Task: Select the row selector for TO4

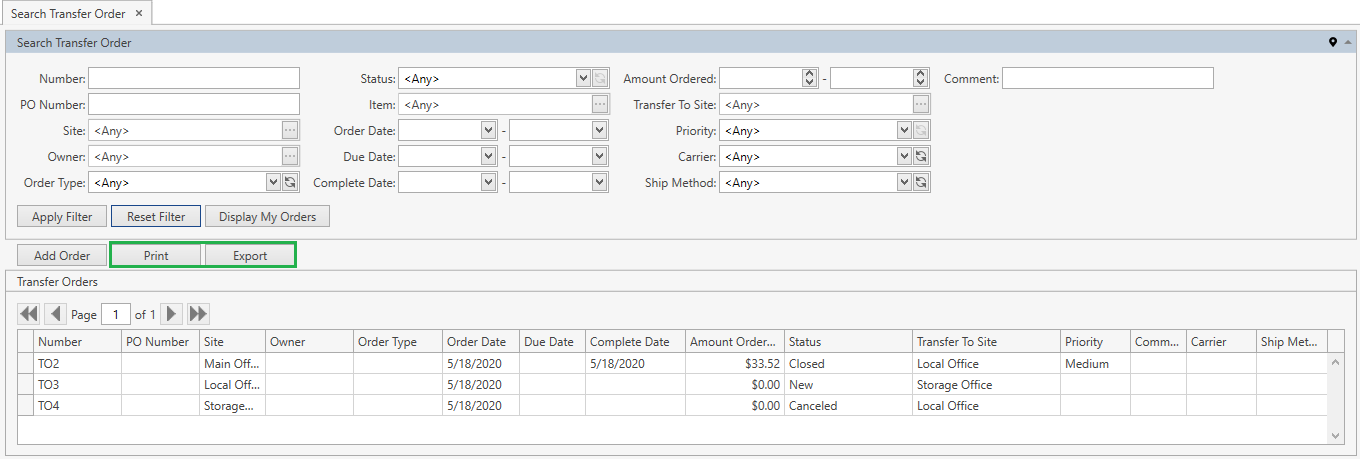Action: coord(27,406)
